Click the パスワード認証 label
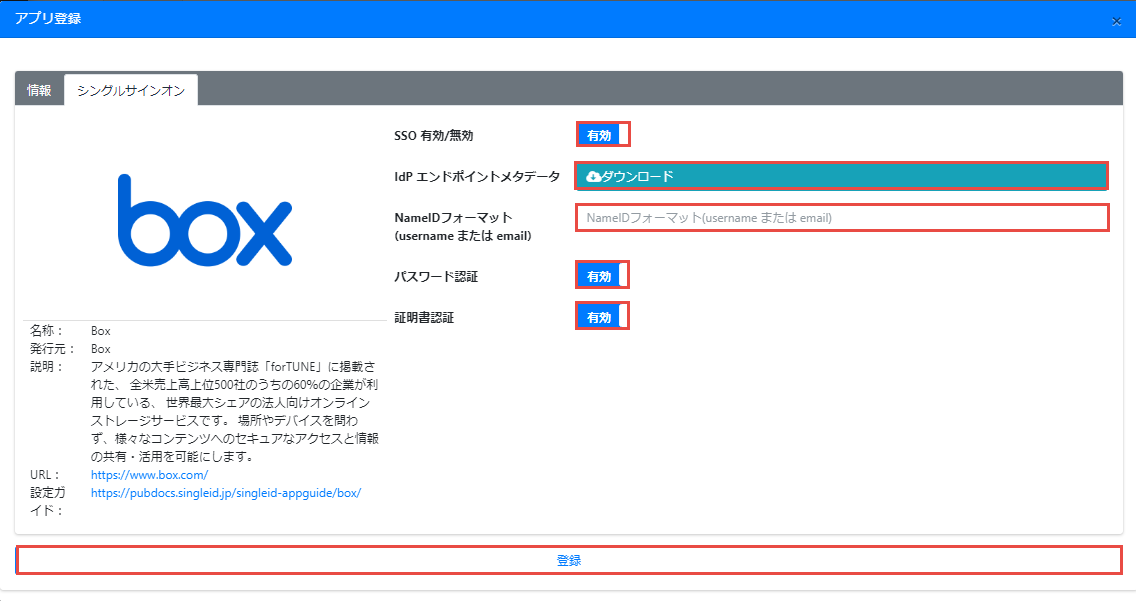This screenshot has height=601, width=1136. point(436,276)
